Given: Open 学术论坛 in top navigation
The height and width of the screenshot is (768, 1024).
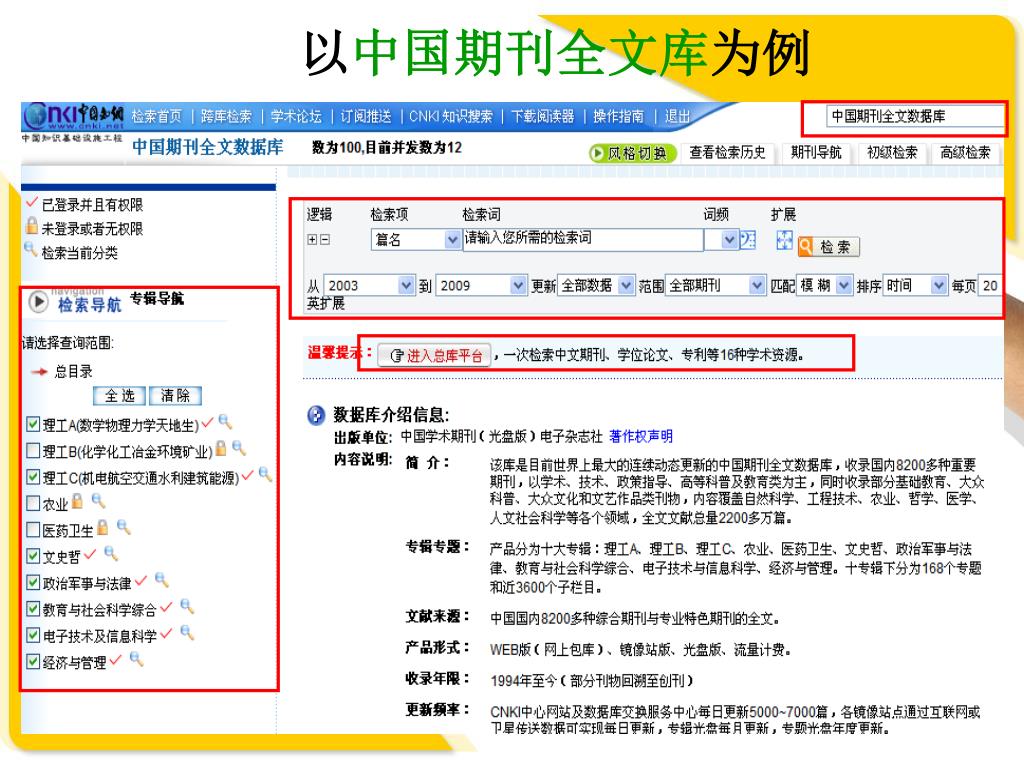Looking at the screenshot, I should (x=296, y=116).
